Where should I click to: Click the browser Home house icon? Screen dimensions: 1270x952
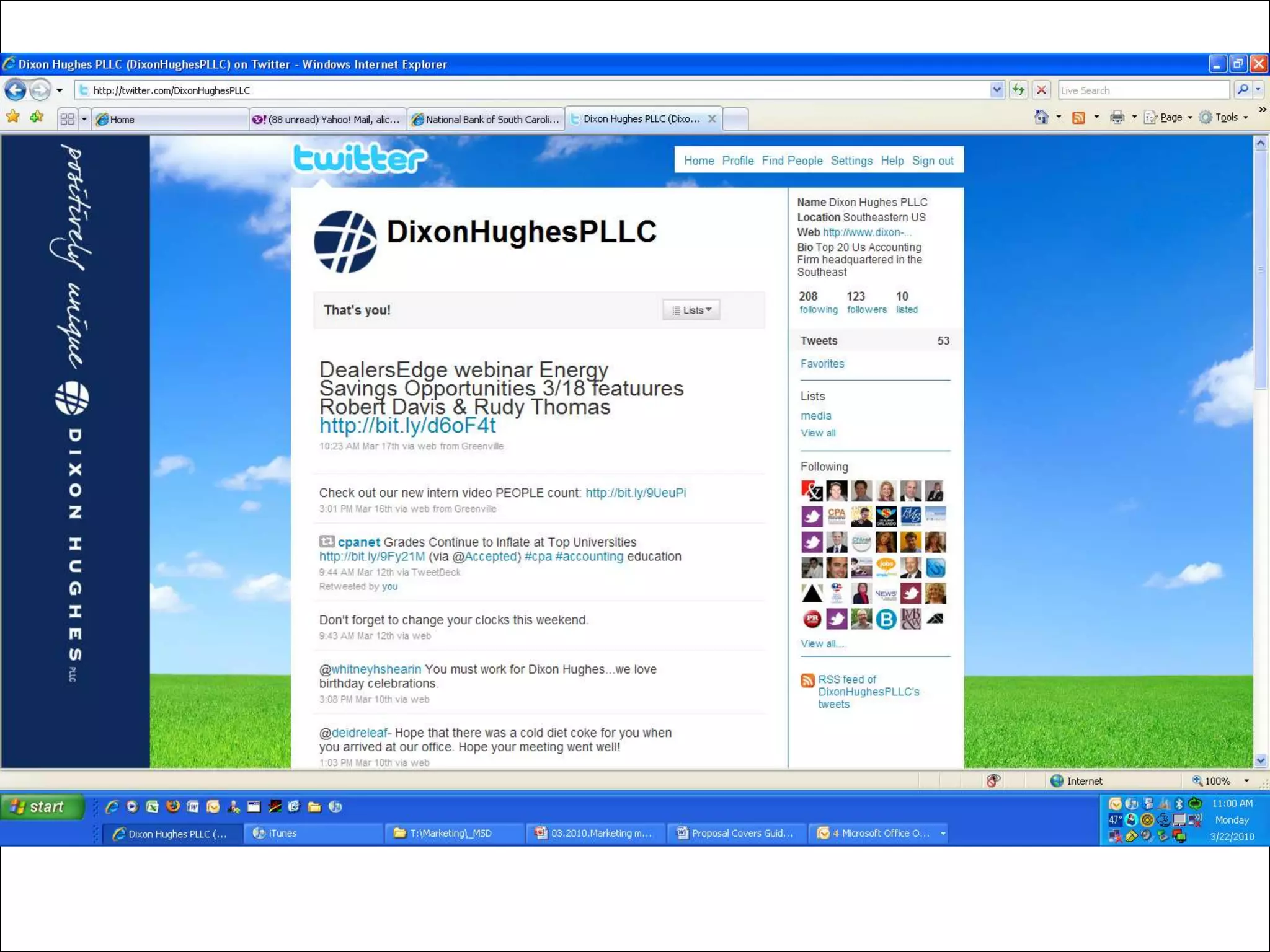(x=1041, y=117)
